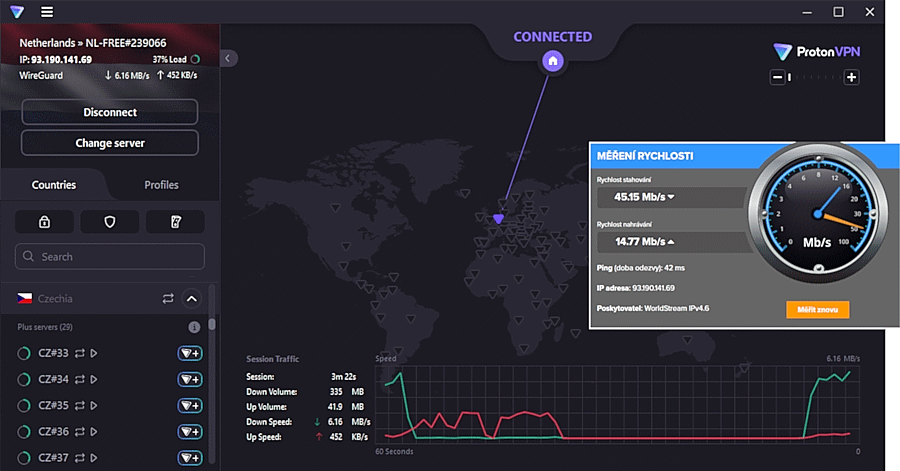Click the map zoom slider track
The image size is (900, 471).
click(814, 77)
